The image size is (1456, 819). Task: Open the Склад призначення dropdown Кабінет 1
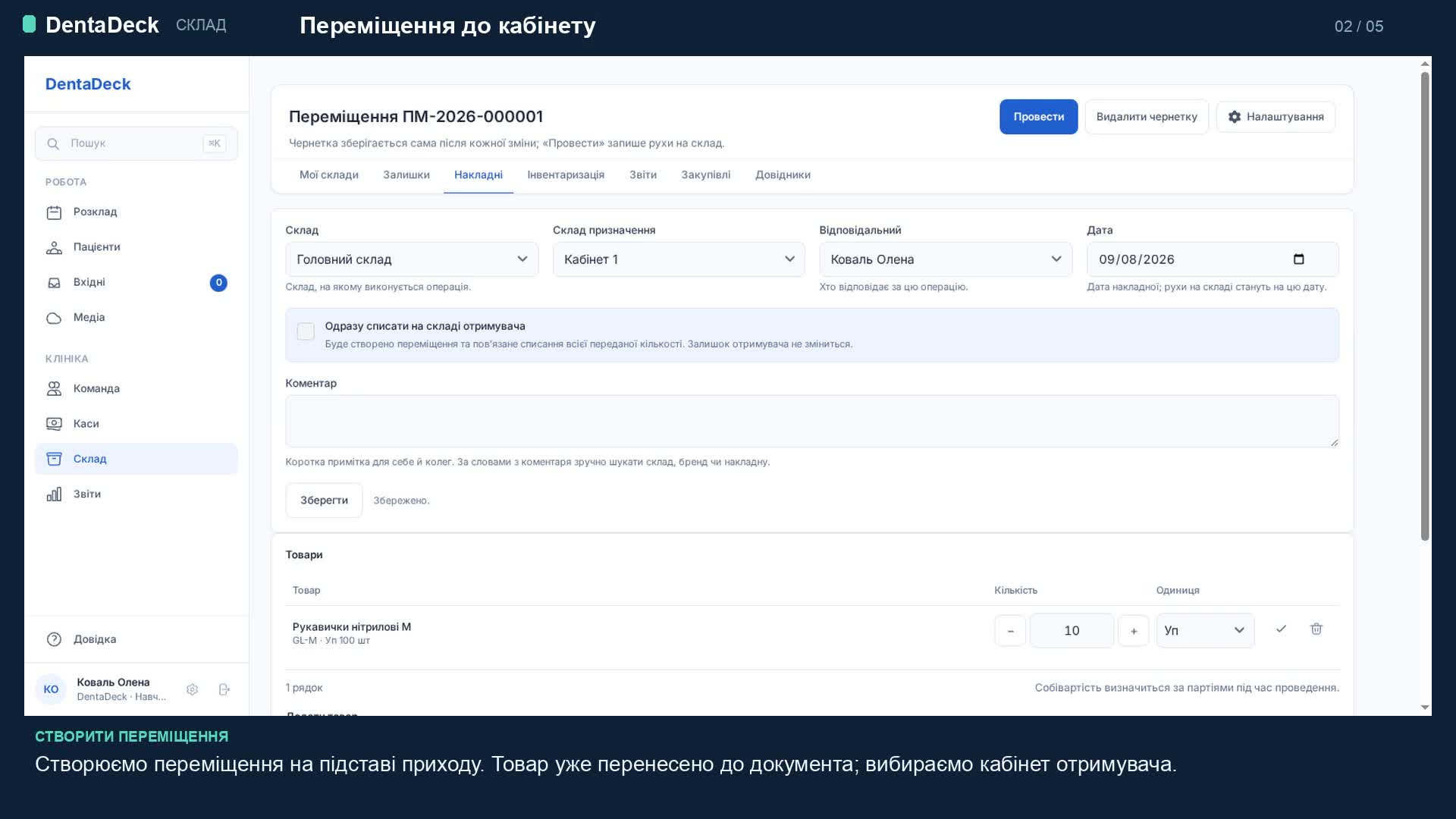point(679,259)
